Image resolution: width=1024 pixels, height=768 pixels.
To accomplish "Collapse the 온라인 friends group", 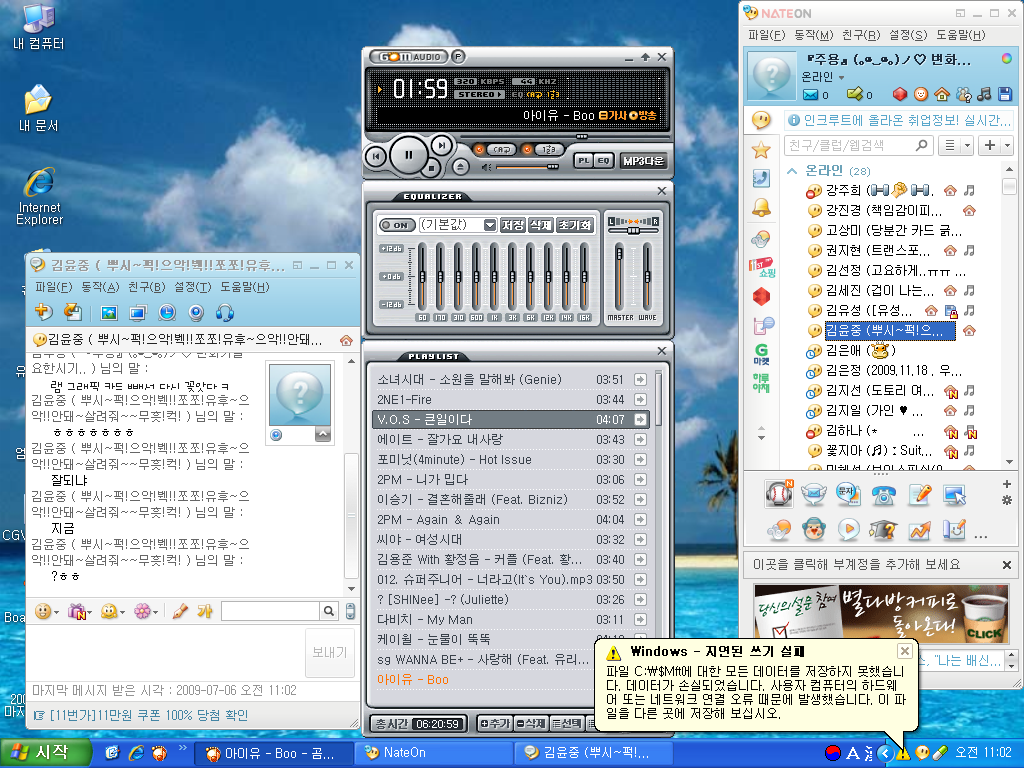I will tap(792, 170).
